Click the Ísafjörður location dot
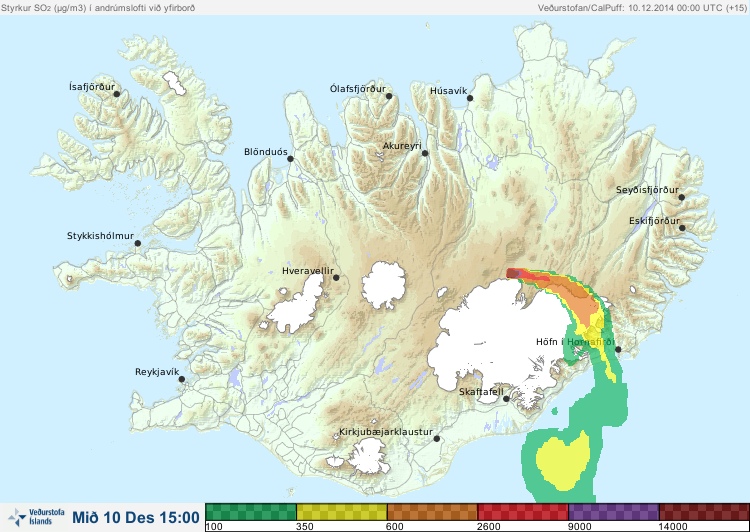This screenshot has width=750, height=532. point(116,94)
